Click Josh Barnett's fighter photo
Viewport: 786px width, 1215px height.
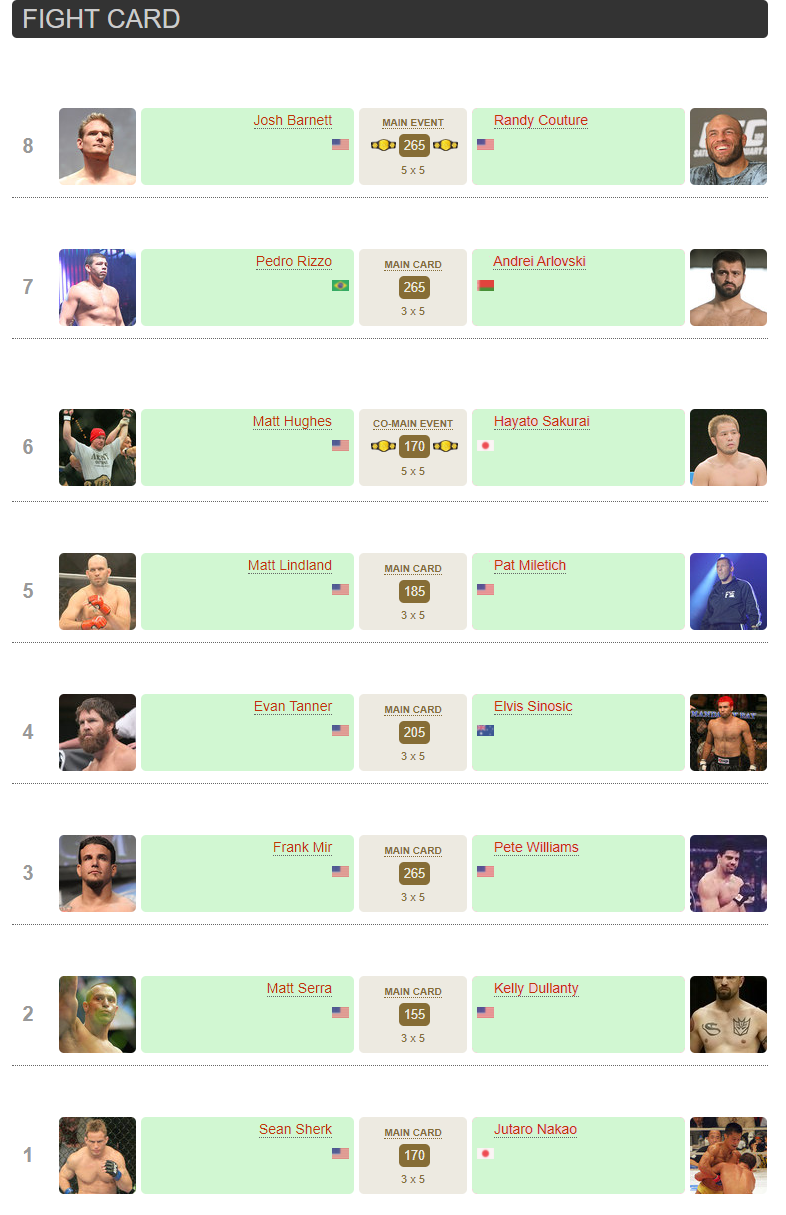(97, 146)
